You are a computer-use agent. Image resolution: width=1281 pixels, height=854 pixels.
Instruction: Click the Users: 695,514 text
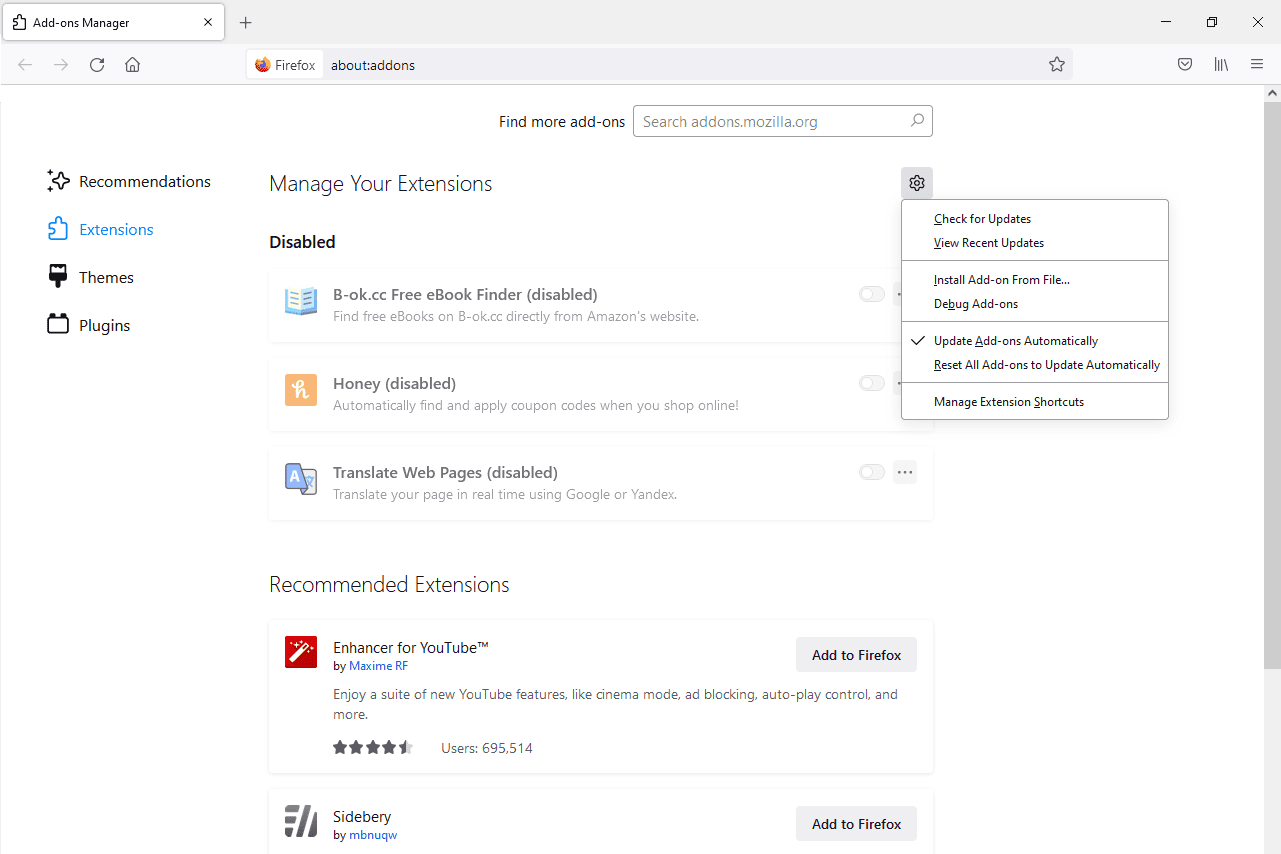pyautogui.click(x=487, y=748)
